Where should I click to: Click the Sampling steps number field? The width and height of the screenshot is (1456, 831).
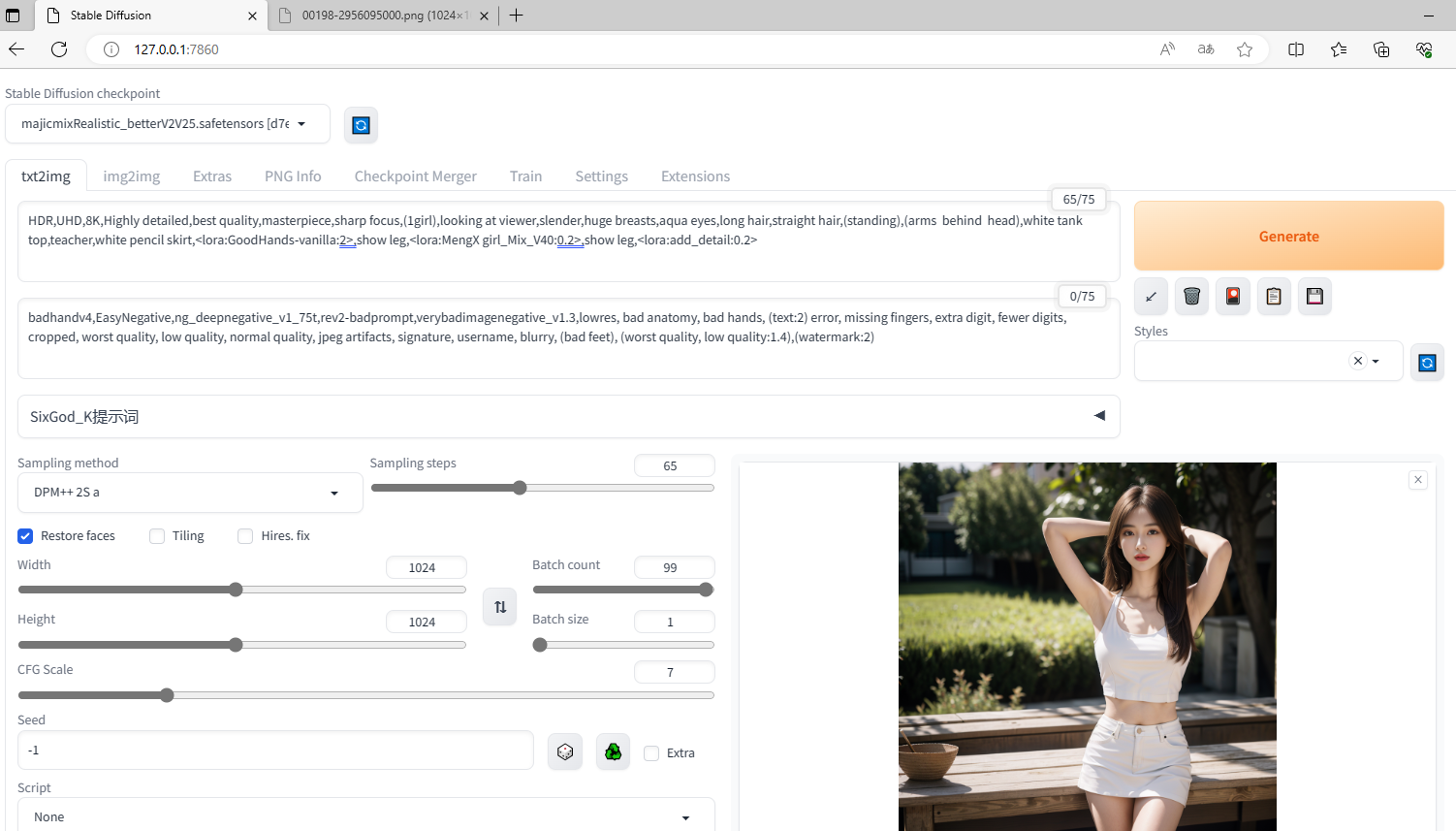pyautogui.click(x=675, y=465)
